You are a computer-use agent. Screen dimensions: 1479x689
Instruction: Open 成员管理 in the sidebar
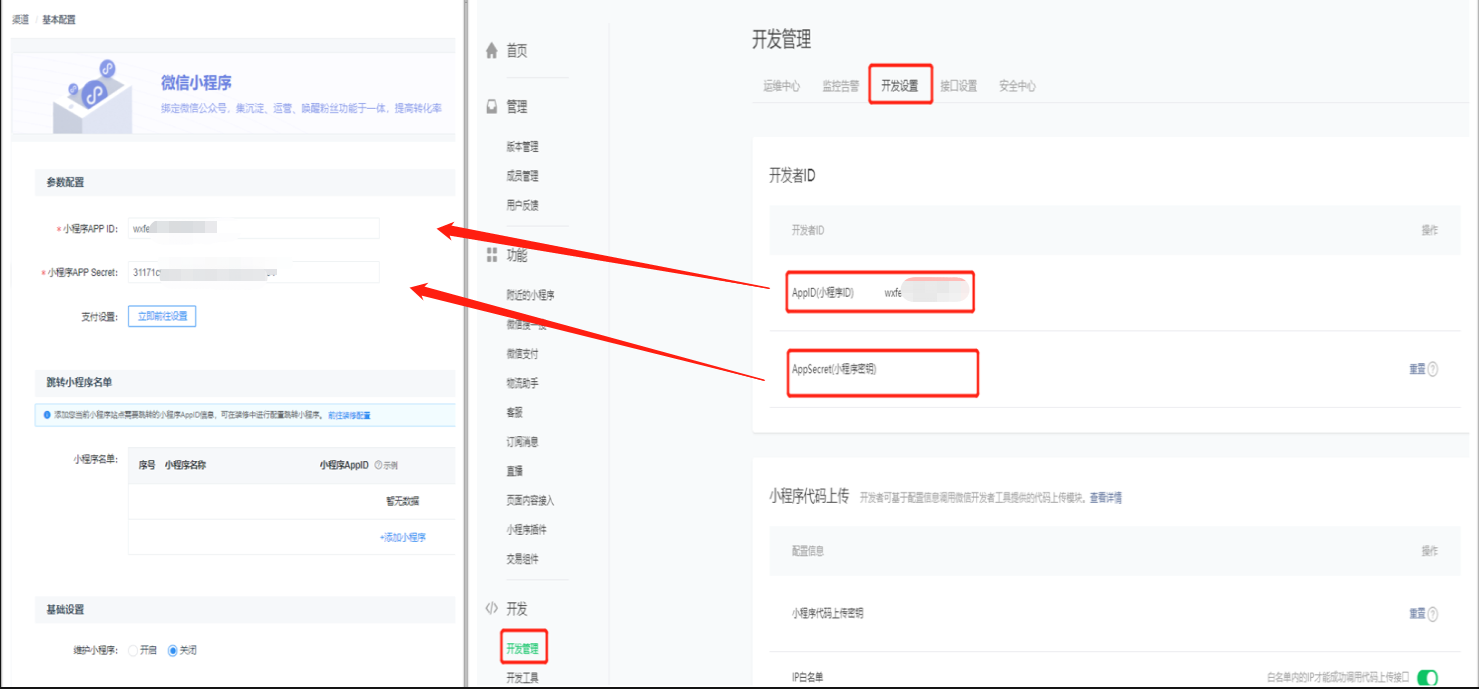(522, 176)
